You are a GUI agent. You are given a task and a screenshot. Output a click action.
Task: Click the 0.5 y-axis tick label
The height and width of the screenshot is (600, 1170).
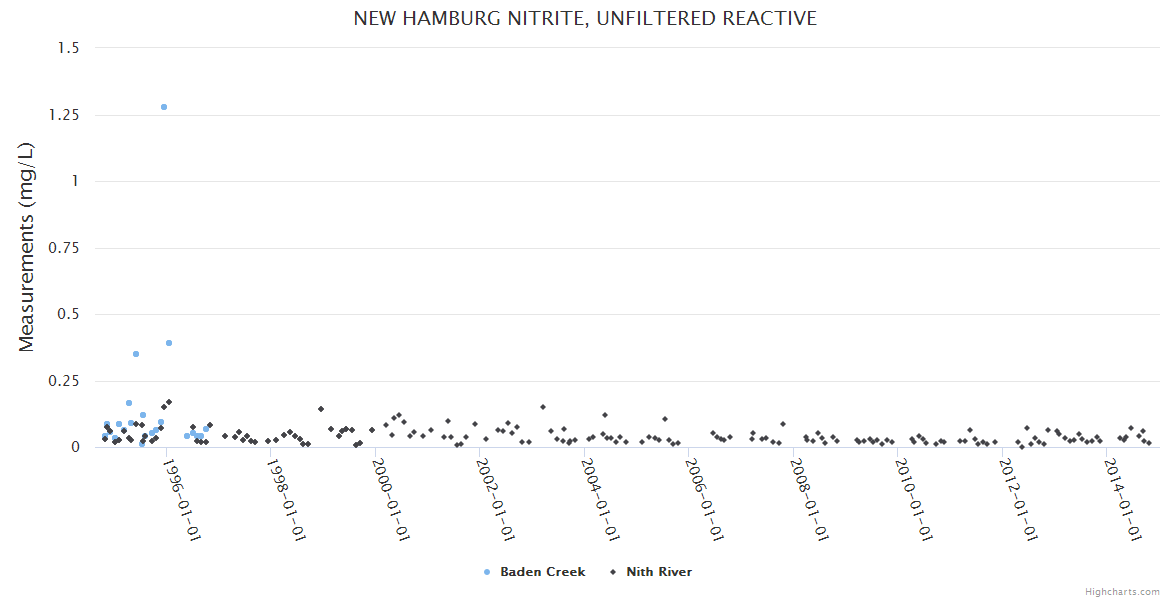pyautogui.click(x=67, y=314)
